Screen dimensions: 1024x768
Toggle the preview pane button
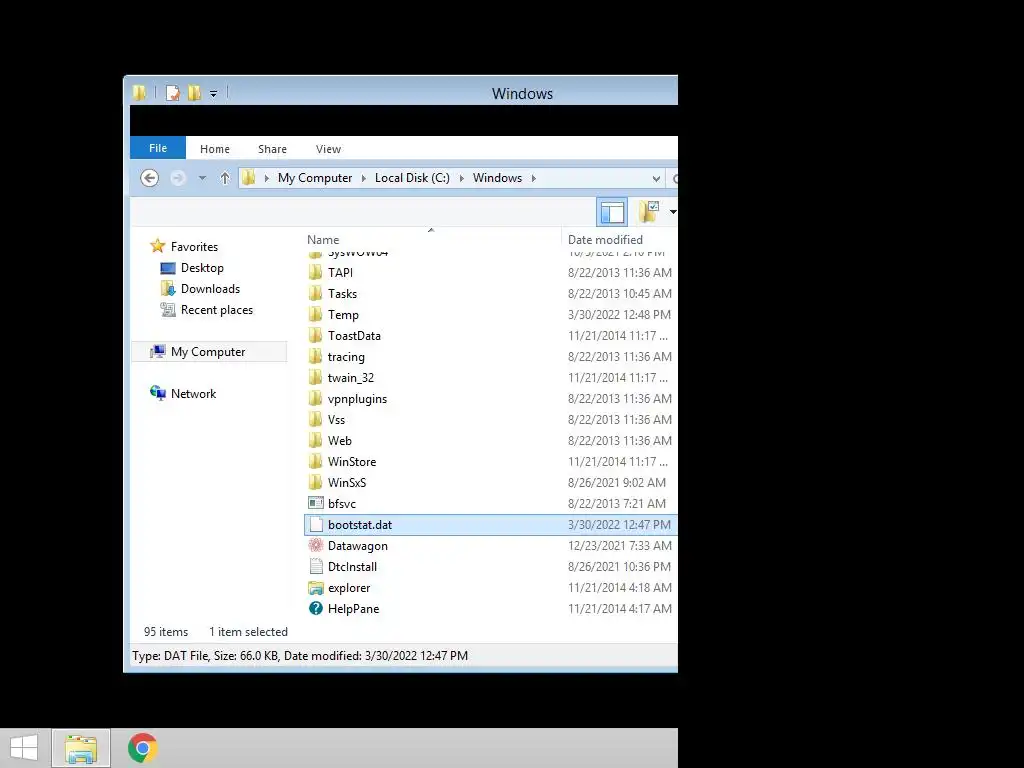tap(612, 212)
